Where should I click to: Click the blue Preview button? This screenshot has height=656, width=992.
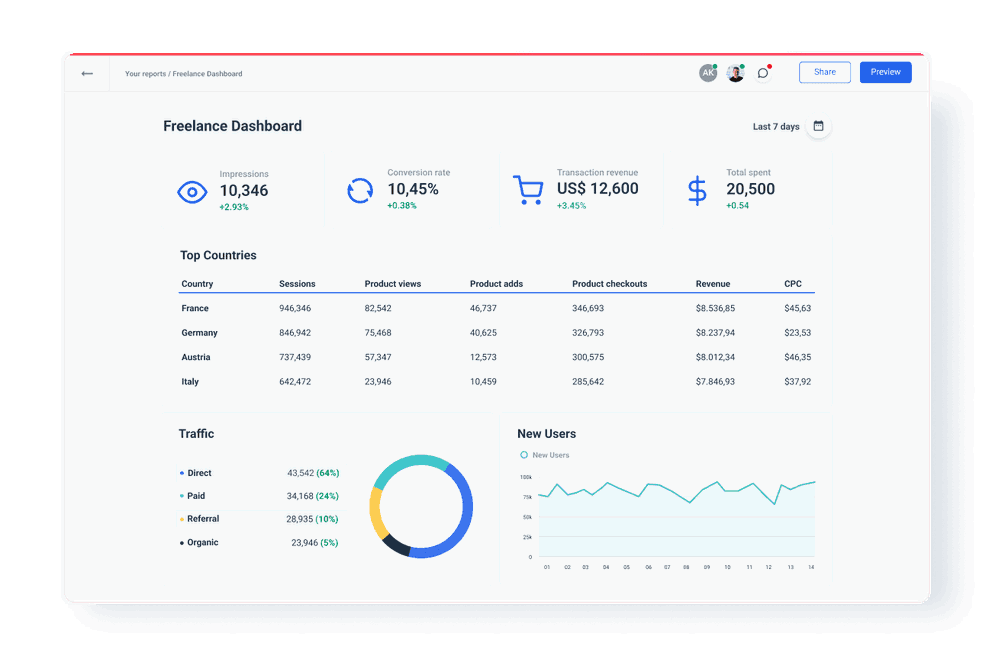(886, 72)
